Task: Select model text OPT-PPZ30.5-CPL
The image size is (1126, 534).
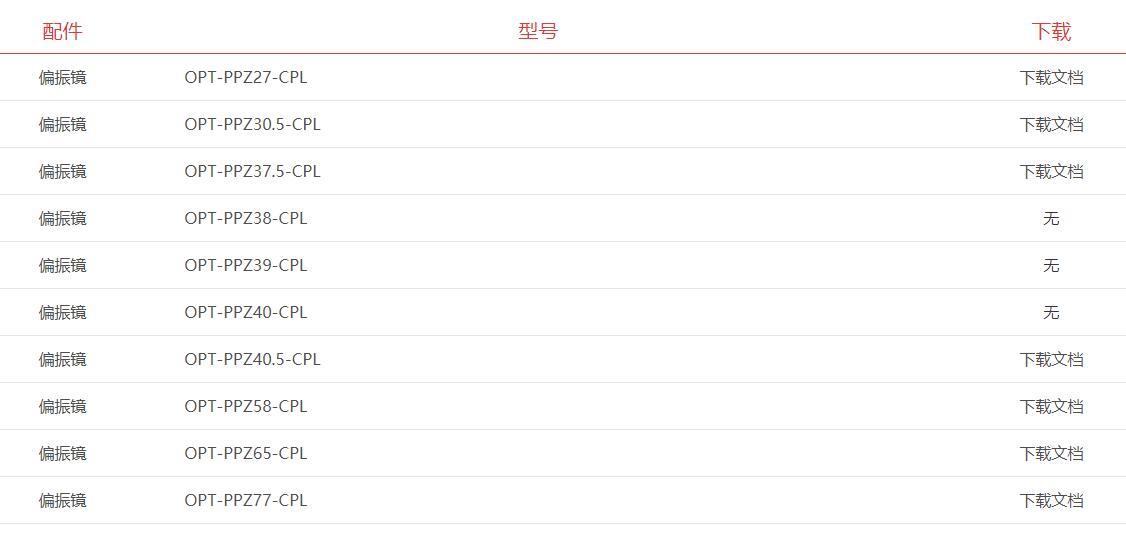Action: point(252,124)
